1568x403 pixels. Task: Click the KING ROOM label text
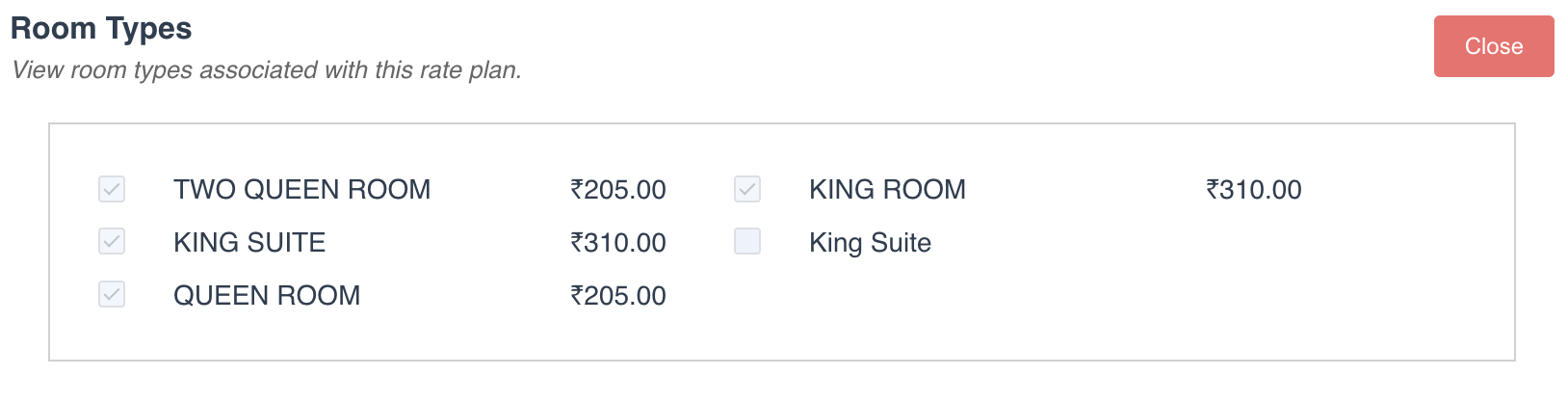pyautogui.click(x=887, y=189)
